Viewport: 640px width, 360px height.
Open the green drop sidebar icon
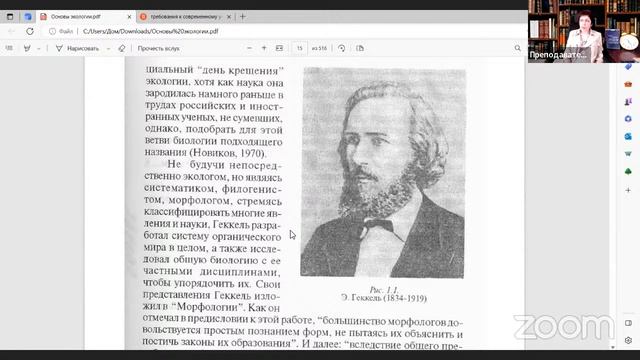point(628,154)
